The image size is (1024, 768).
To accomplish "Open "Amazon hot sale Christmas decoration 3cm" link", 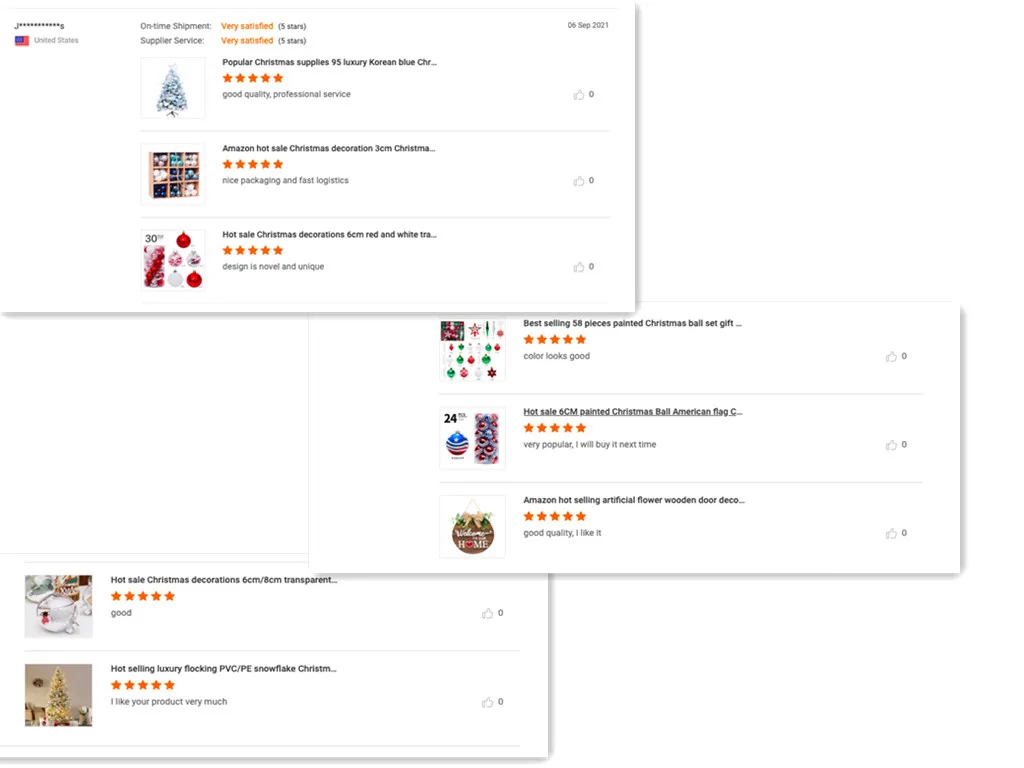I will [328, 148].
